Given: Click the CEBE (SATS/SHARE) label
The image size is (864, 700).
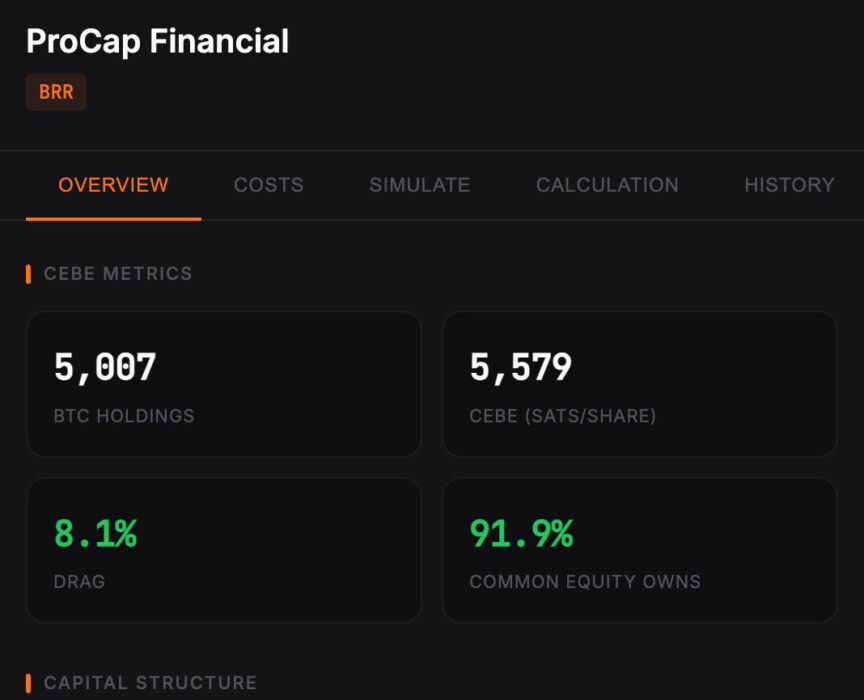Looking at the screenshot, I should pos(562,416).
